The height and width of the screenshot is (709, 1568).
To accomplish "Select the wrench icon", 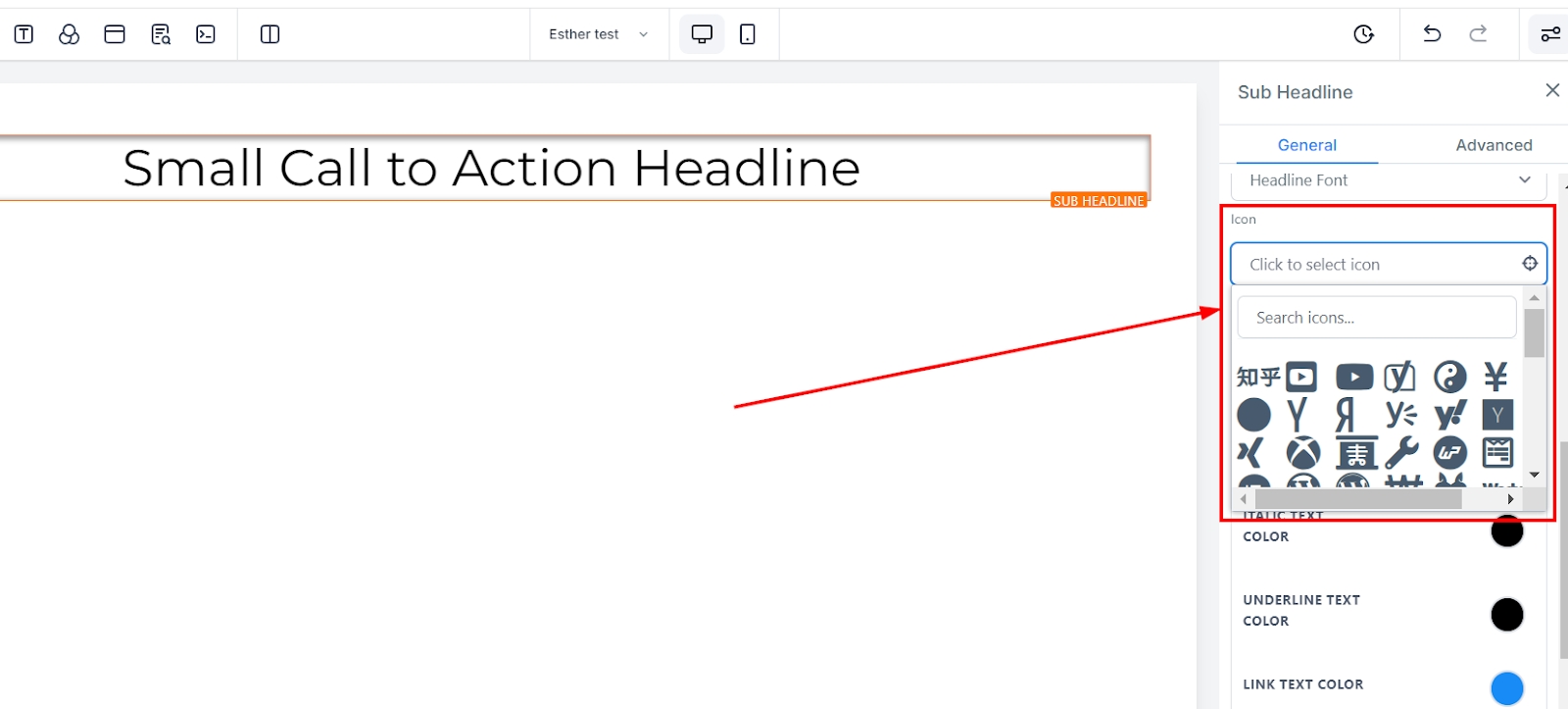I will pyautogui.click(x=1401, y=453).
